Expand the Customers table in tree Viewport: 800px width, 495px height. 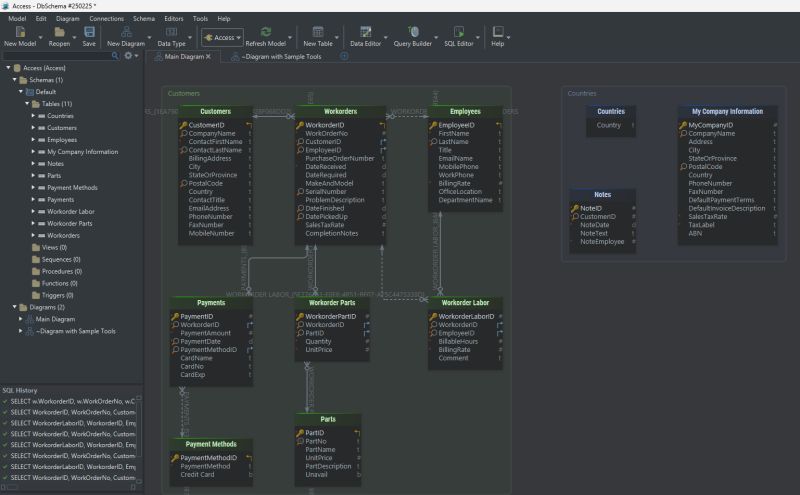pos(33,128)
